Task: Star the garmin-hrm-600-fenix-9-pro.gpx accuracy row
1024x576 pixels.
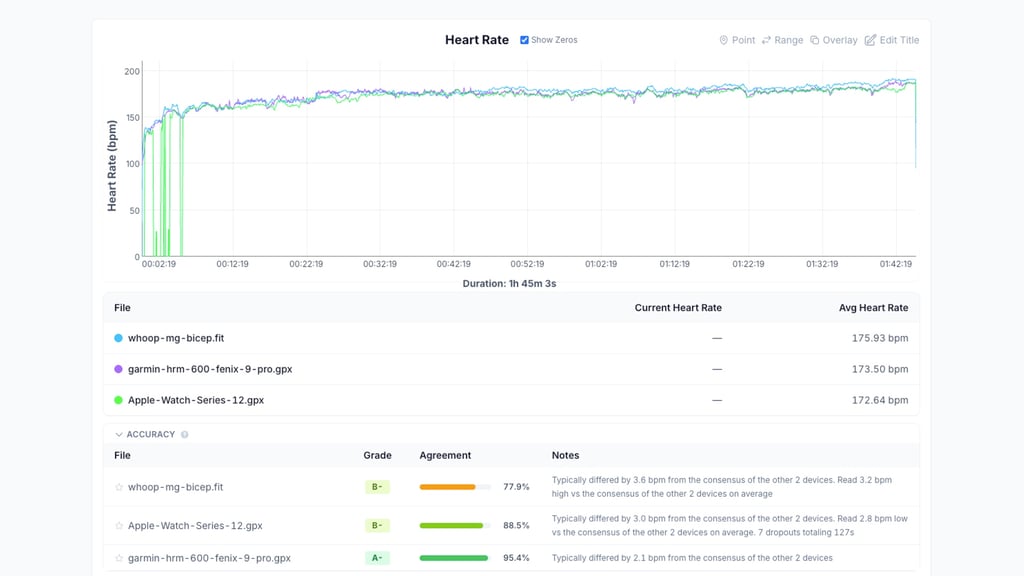Action: coord(119,558)
